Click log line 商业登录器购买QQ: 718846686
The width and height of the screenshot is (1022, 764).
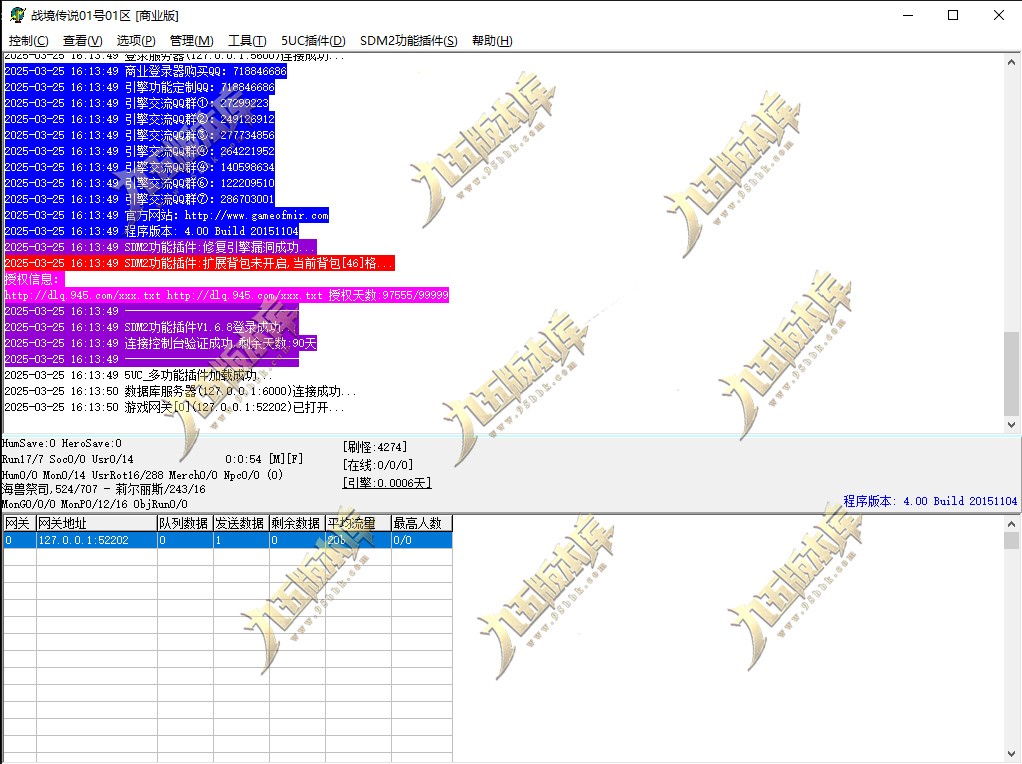tap(145, 71)
